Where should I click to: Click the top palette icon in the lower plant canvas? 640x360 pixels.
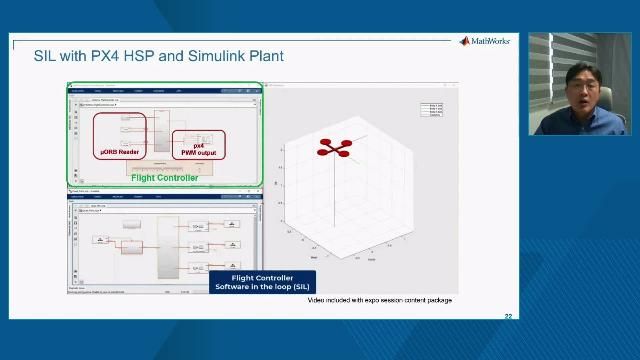coord(76,218)
